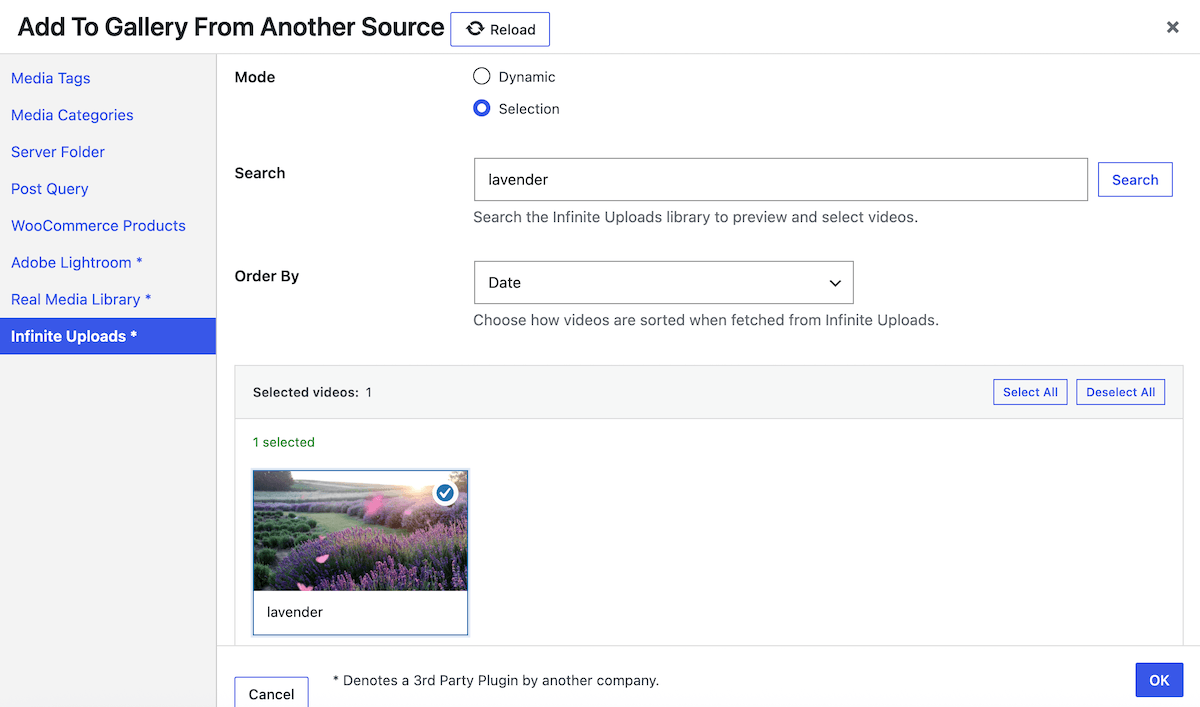1200x707 pixels.
Task: Click the Deselect All button
Action: (1120, 392)
